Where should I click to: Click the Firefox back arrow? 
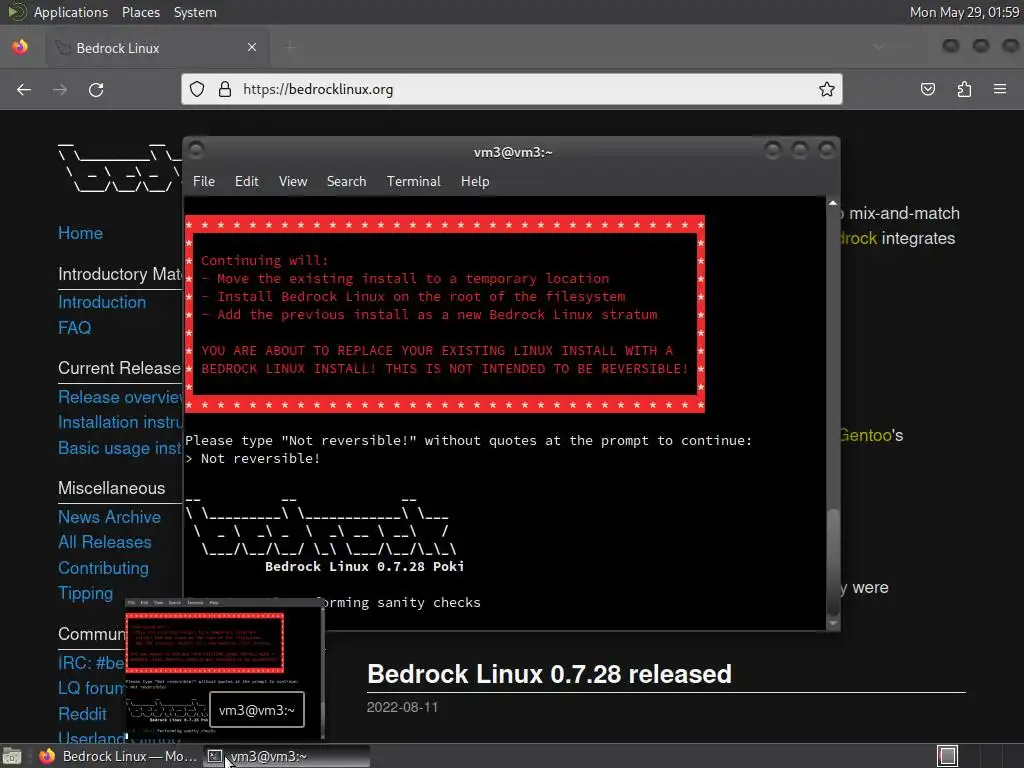click(x=24, y=89)
